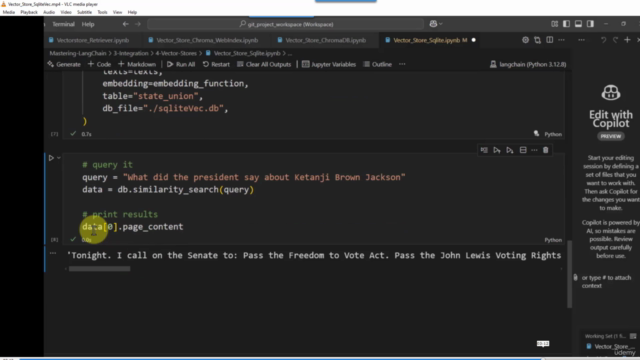The width and height of the screenshot is (640, 360).
Task: Click Python language label of first cell
Action: 553,134
